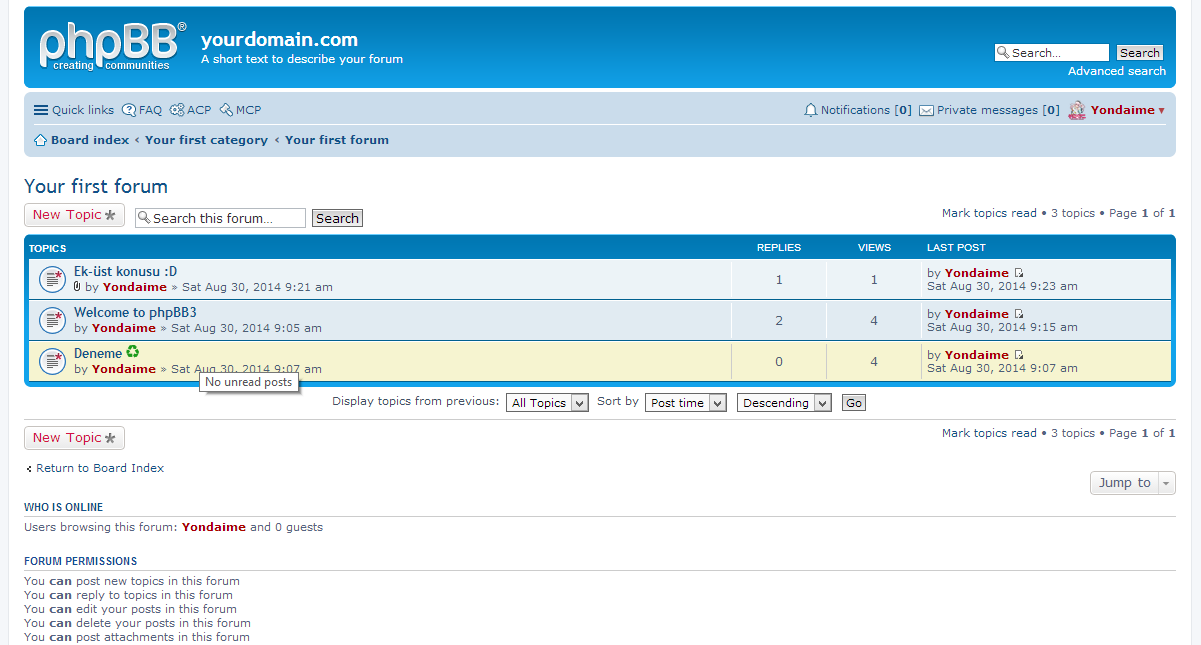Click topic icon for Ek-üst konusu
The width and height of the screenshot is (1201, 645).
tap(52, 279)
